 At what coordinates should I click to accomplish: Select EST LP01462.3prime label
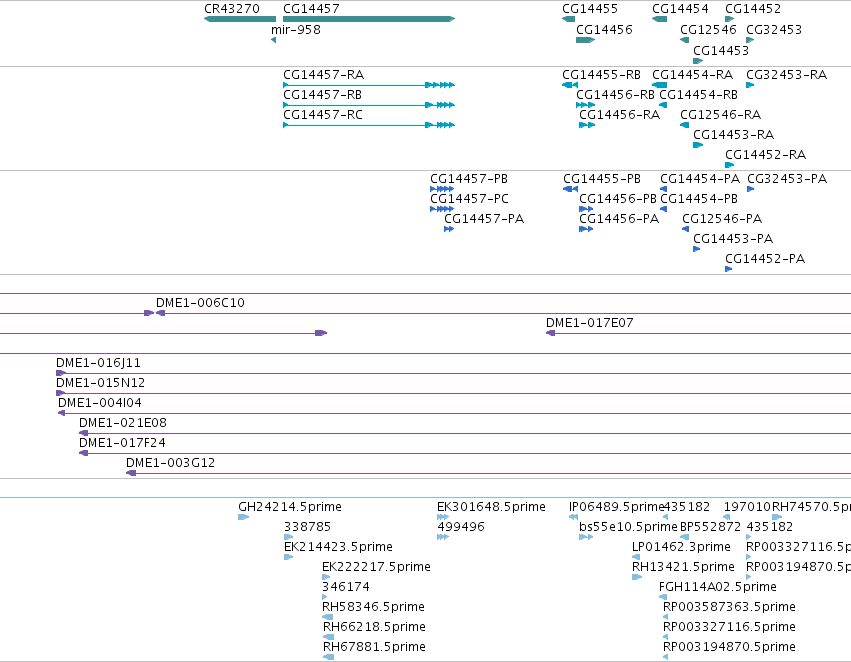[x=682, y=547]
